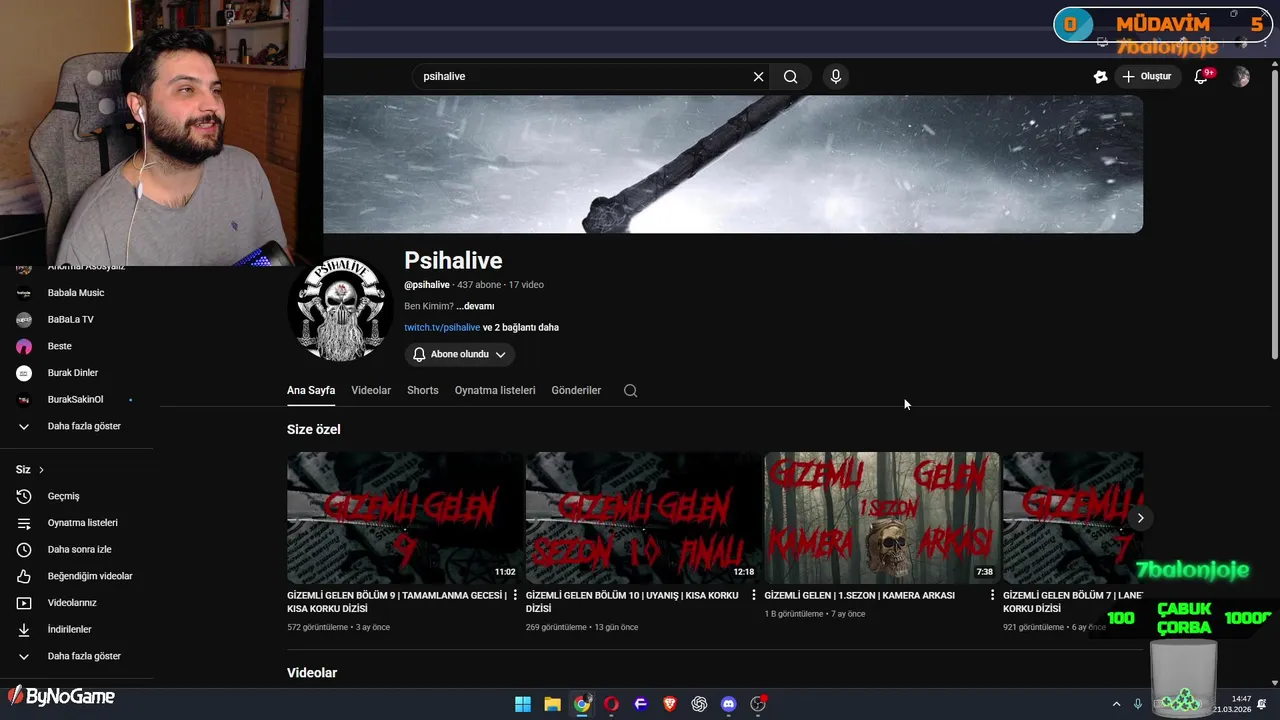Click the search magnifier button
1280x720 pixels.
click(x=791, y=76)
